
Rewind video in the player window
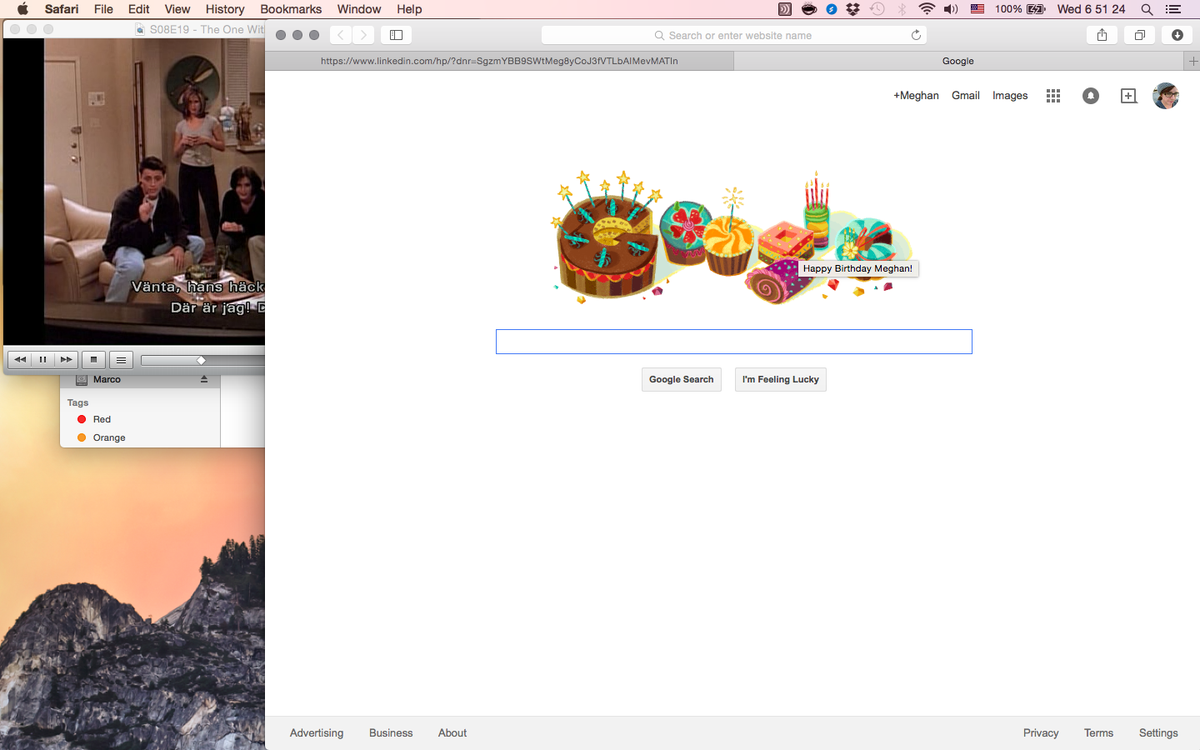[20, 359]
